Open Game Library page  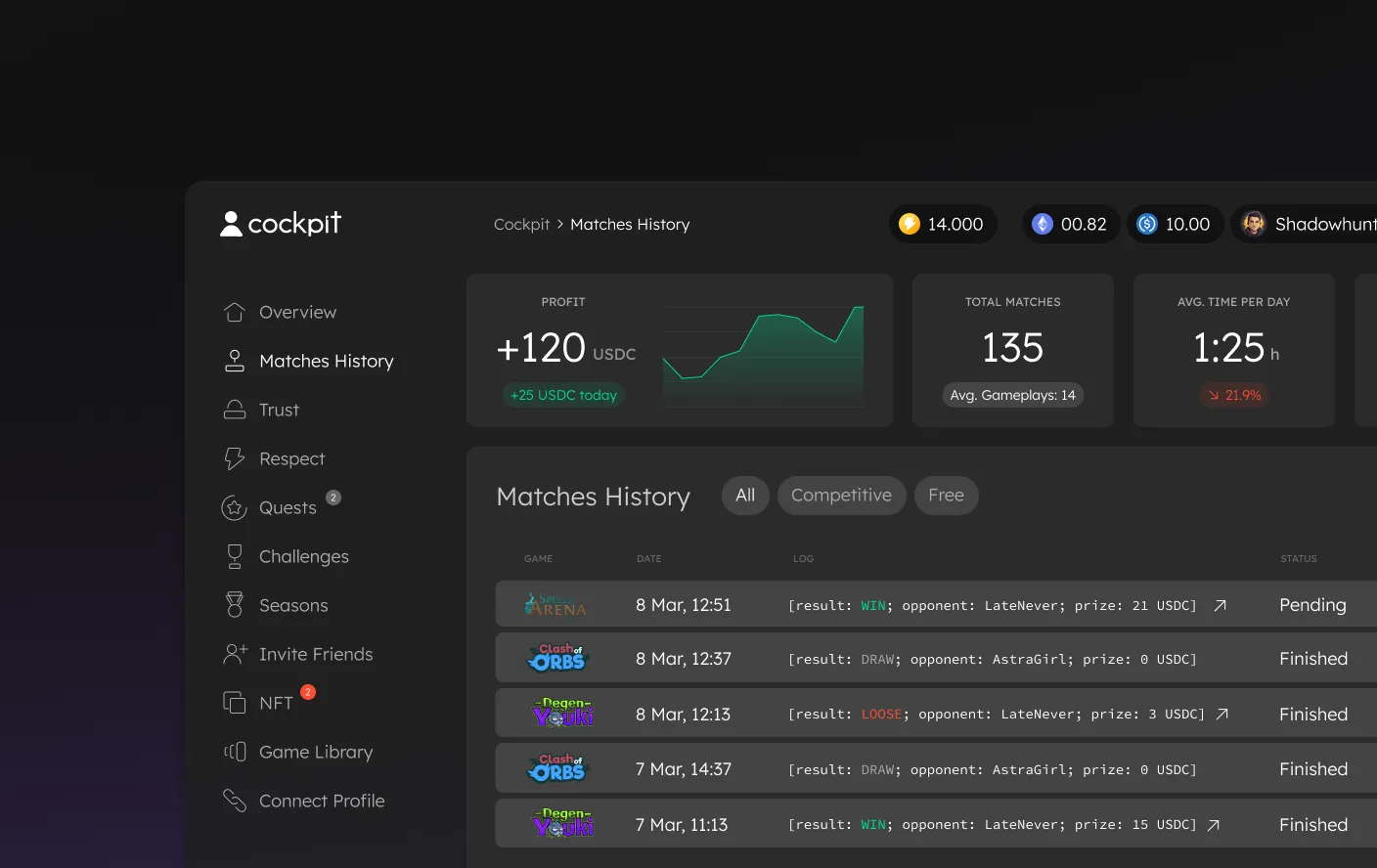316,752
